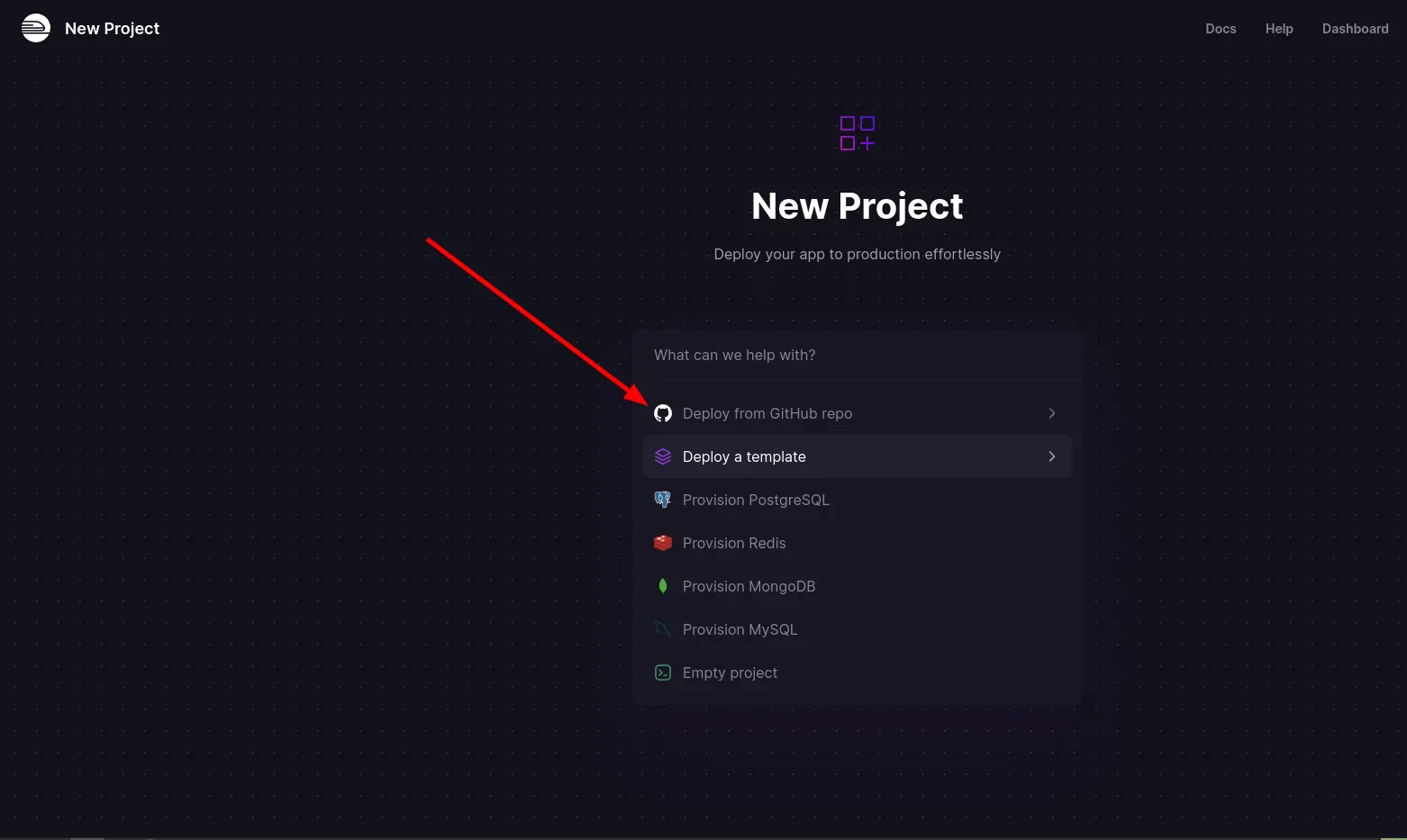Click the GitHub octocat icon
Screen dimensions: 1407x840
point(663,413)
